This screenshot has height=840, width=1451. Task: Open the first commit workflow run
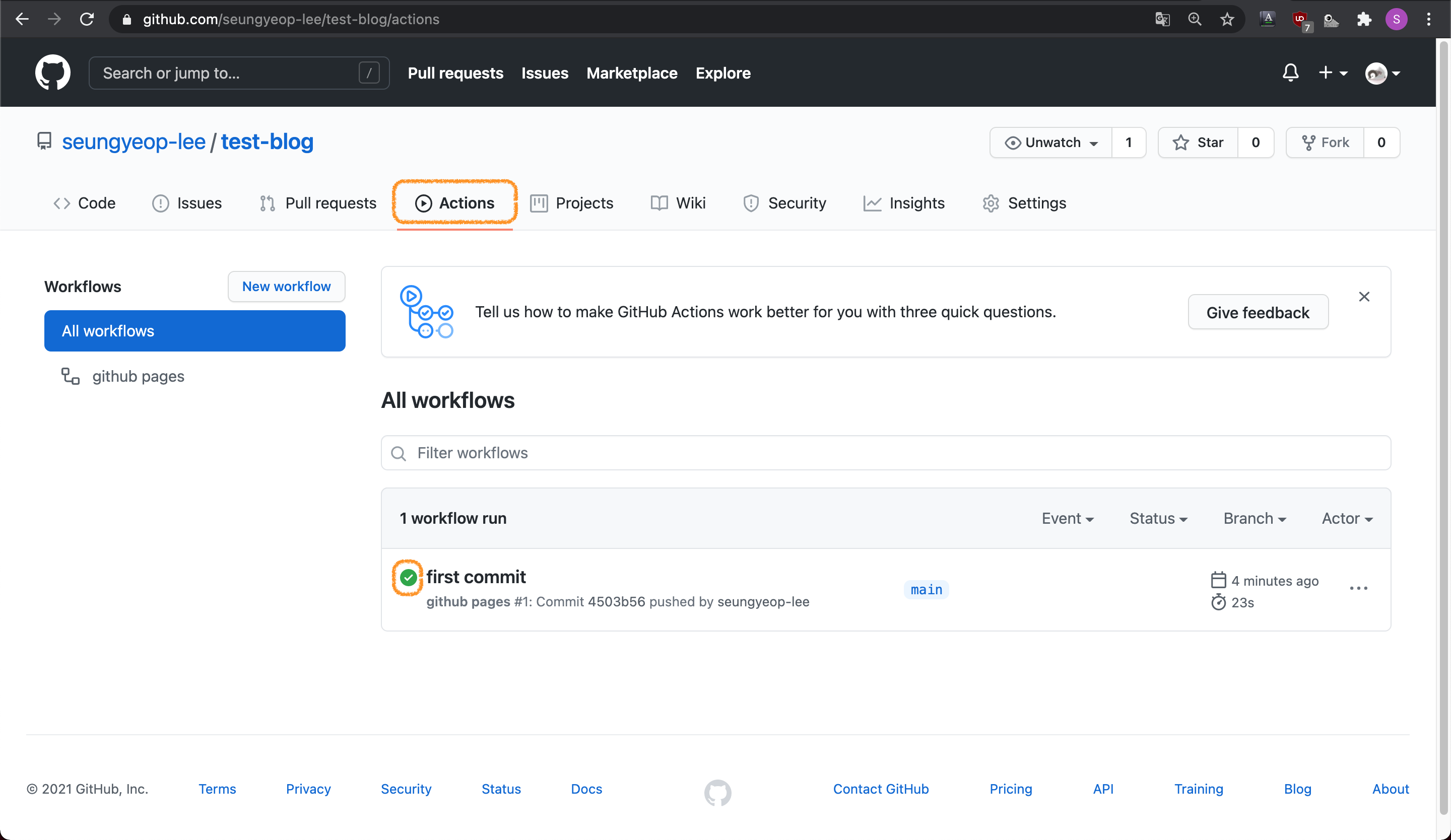pyautogui.click(x=476, y=577)
